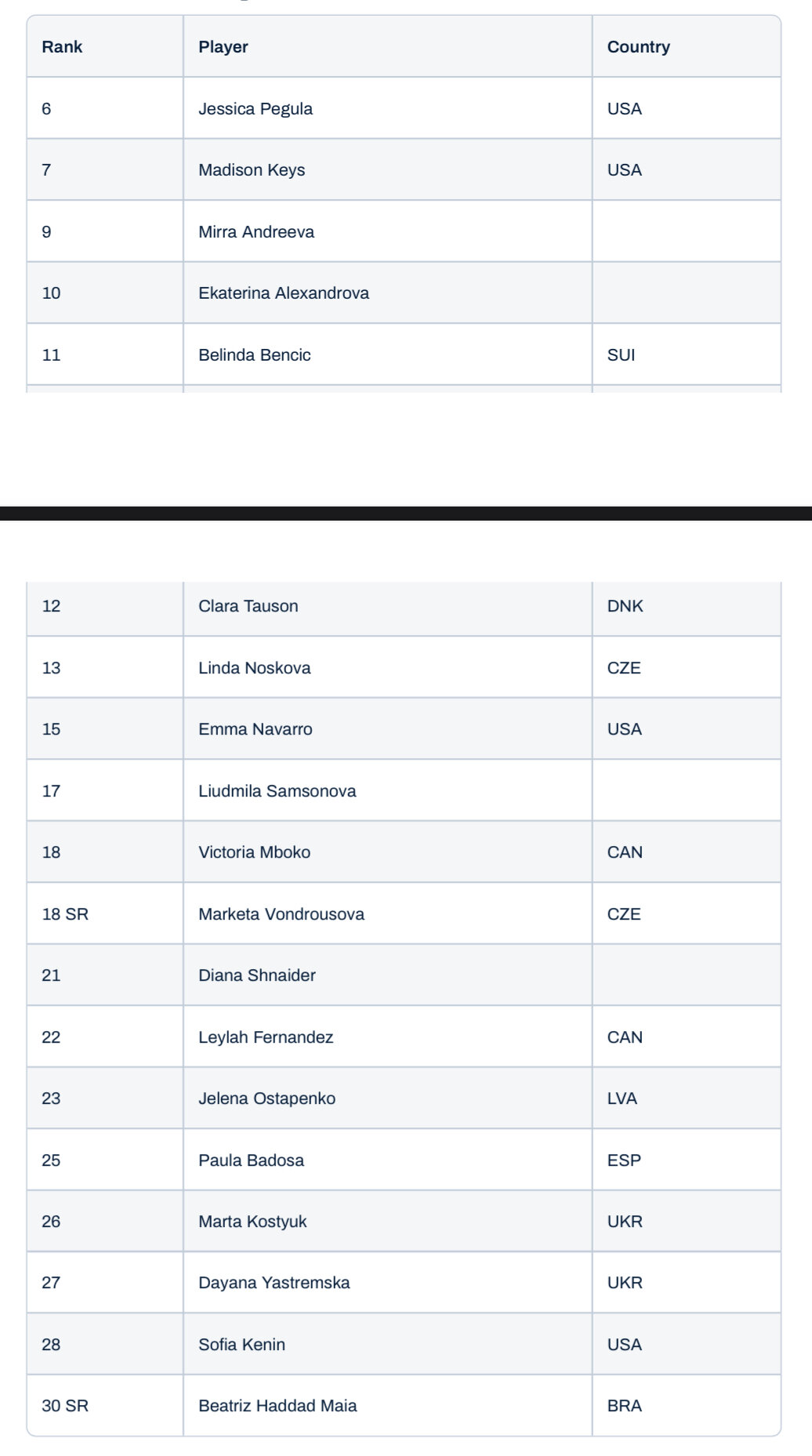The height and width of the screenshot is (1456, 812).
Task: Click Ekaterina Alexandrova's name
Action: [284, 293]
